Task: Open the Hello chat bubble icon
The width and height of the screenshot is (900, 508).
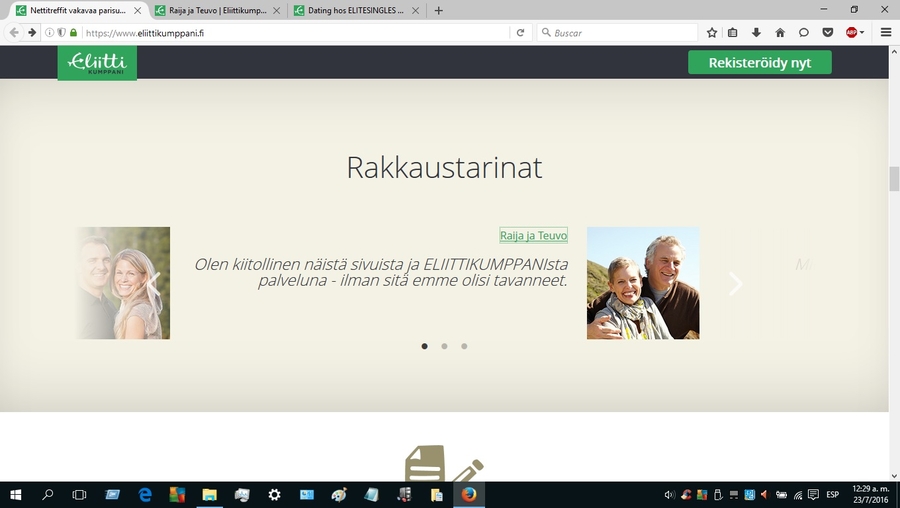Action: [x=804, y=33]
